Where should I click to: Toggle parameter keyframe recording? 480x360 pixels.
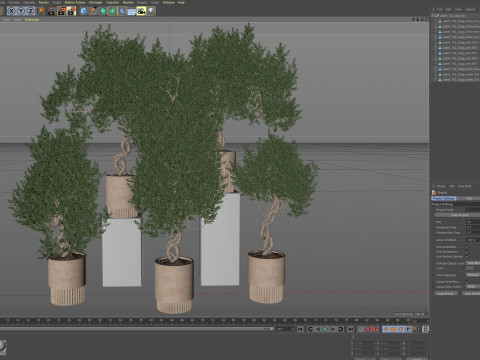408,329
